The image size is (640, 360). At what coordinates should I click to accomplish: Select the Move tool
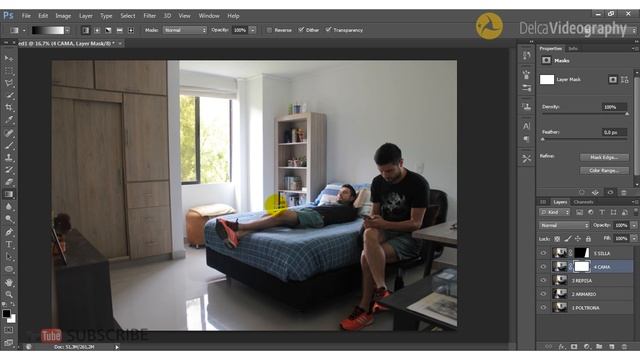click(x=9, y=58)
